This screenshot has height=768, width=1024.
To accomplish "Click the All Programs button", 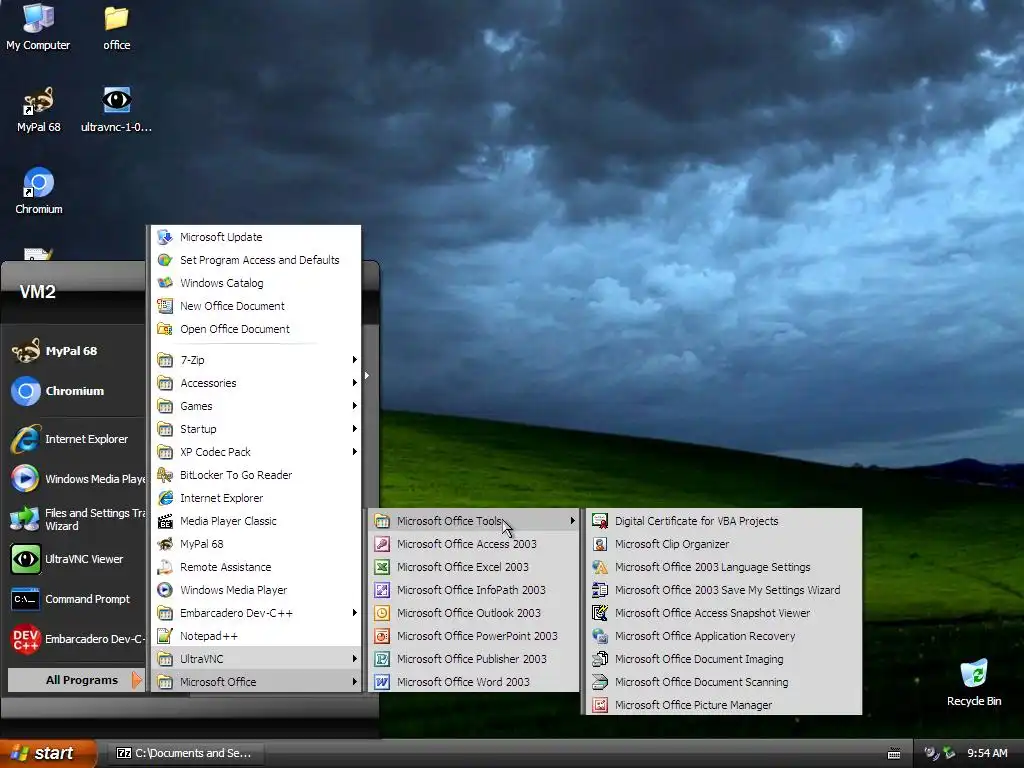I will 76,680.
